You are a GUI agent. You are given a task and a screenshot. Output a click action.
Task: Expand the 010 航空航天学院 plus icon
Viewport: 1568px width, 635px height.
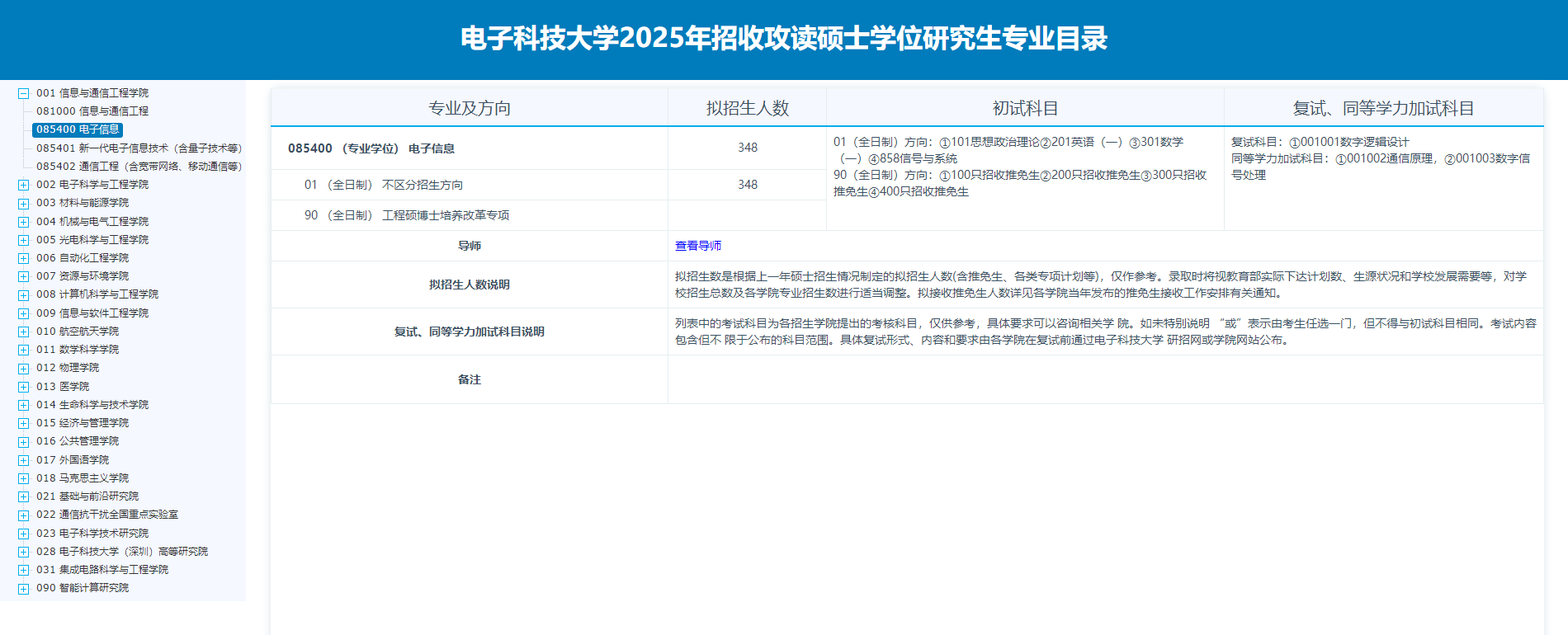point(24,332)
